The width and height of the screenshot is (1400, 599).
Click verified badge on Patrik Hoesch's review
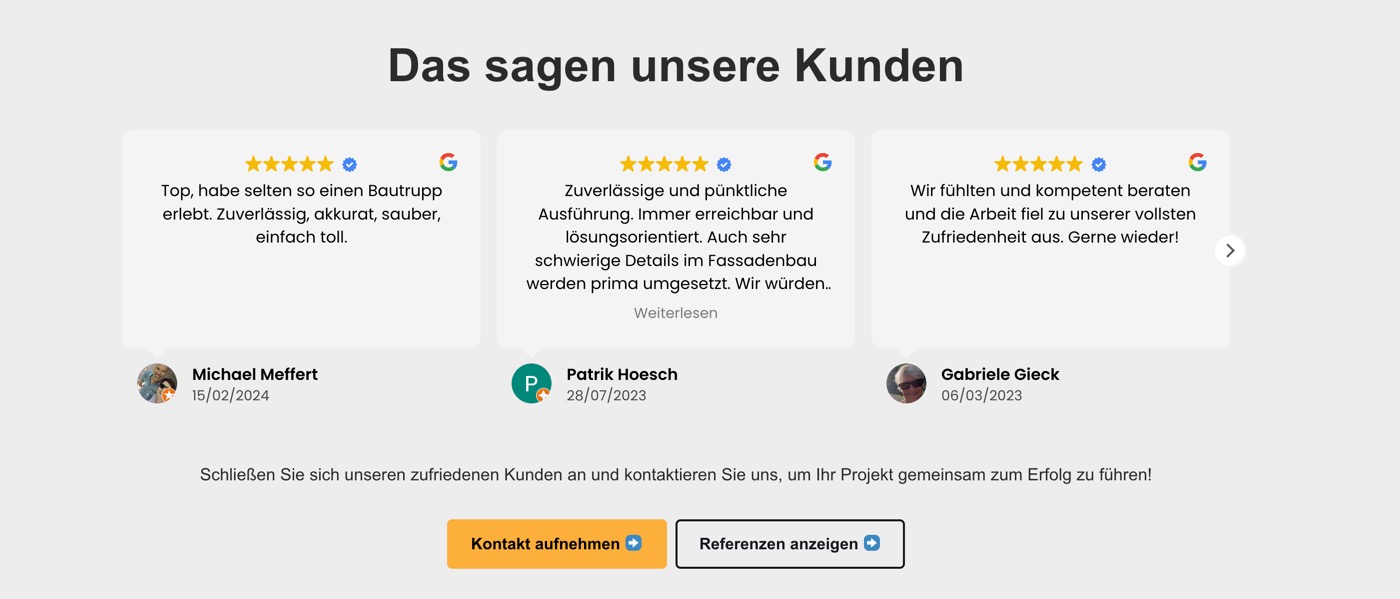click(724, 165)
